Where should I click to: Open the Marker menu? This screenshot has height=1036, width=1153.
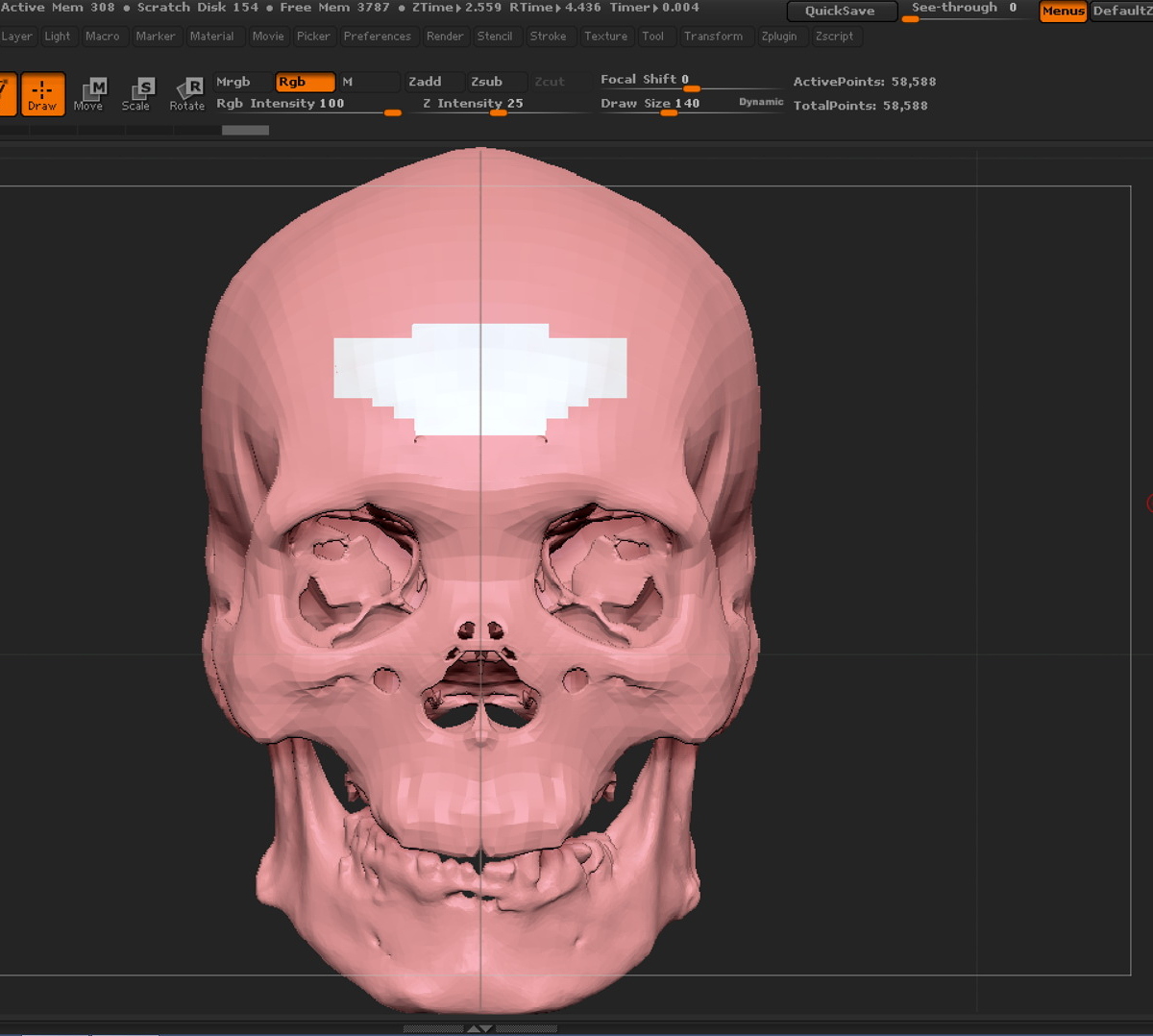156,37
